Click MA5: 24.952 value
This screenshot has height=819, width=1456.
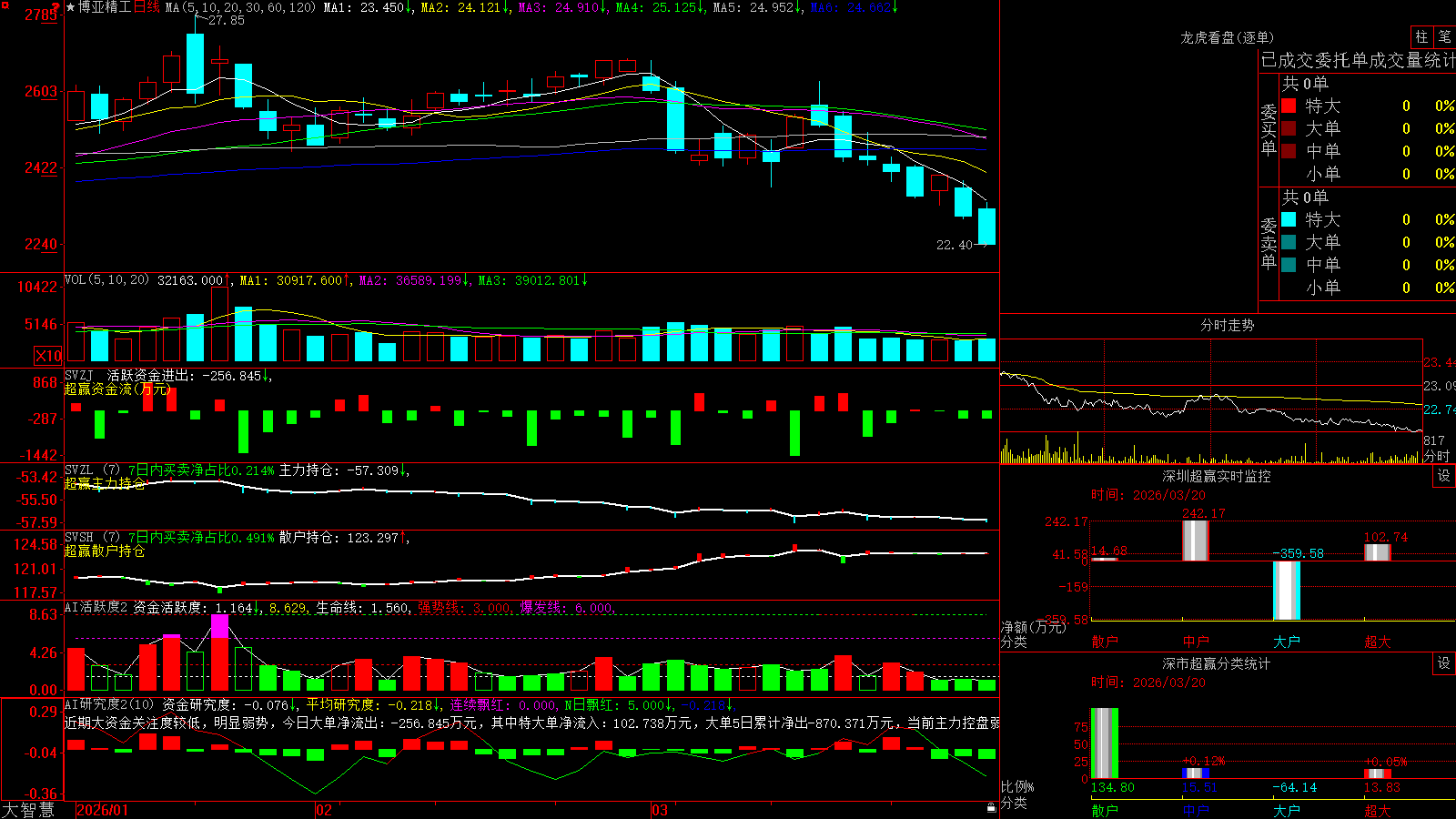757,7
